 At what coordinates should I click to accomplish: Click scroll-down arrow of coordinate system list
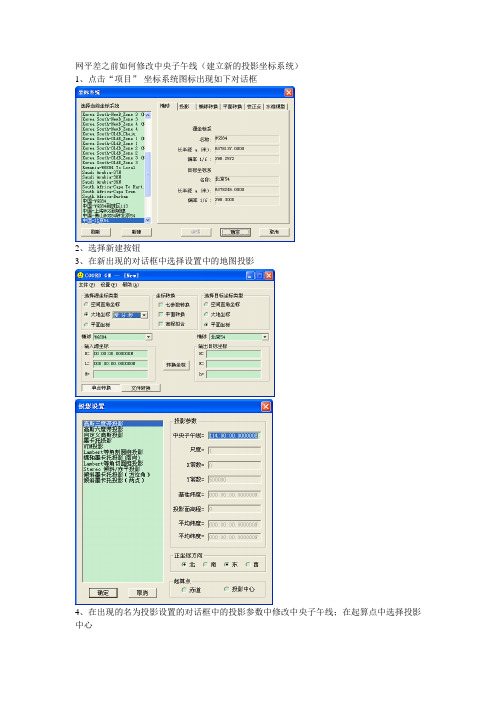pos(148,220)
